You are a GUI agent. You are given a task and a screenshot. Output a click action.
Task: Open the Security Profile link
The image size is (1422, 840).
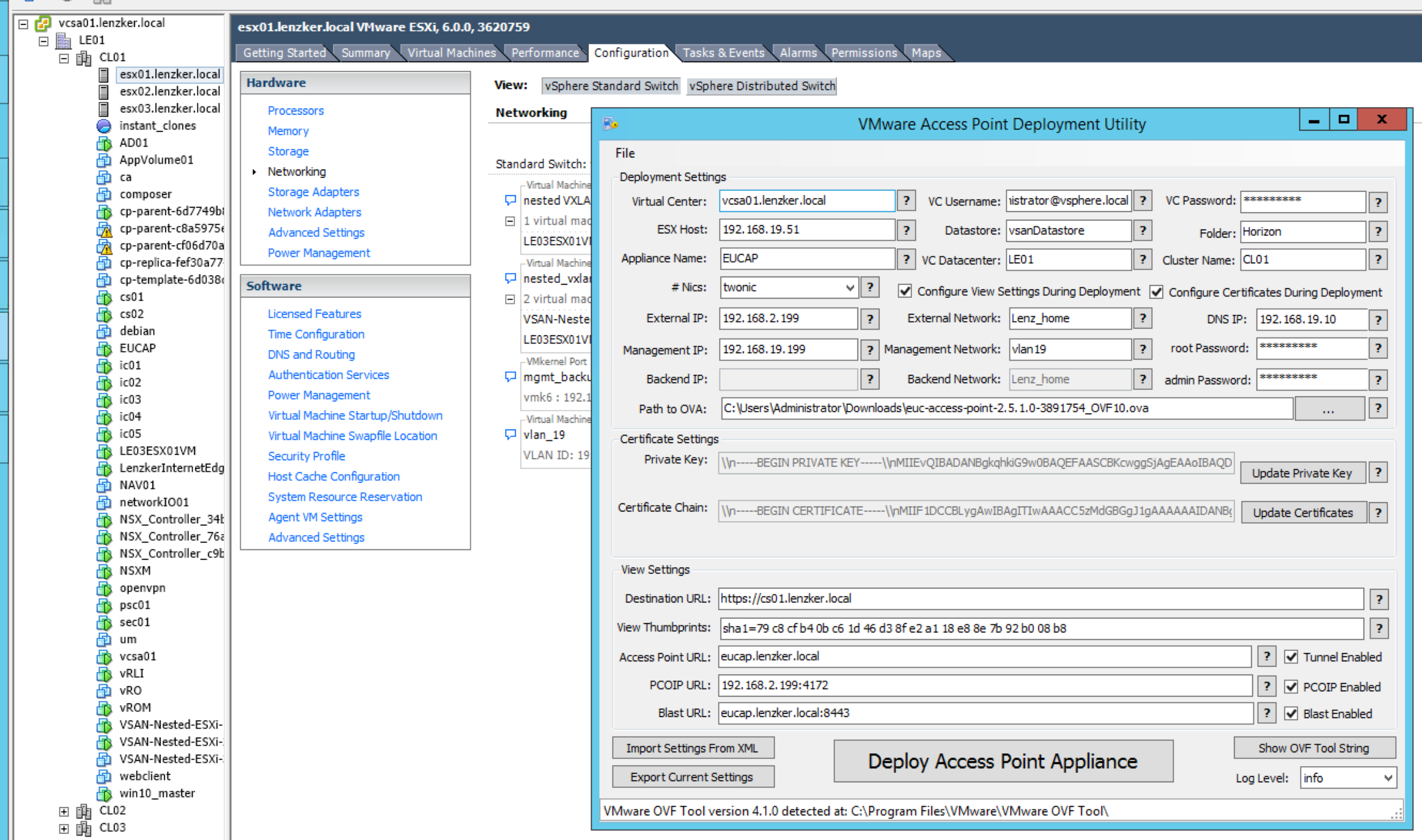pyautogui.click(x=306, y=456)
